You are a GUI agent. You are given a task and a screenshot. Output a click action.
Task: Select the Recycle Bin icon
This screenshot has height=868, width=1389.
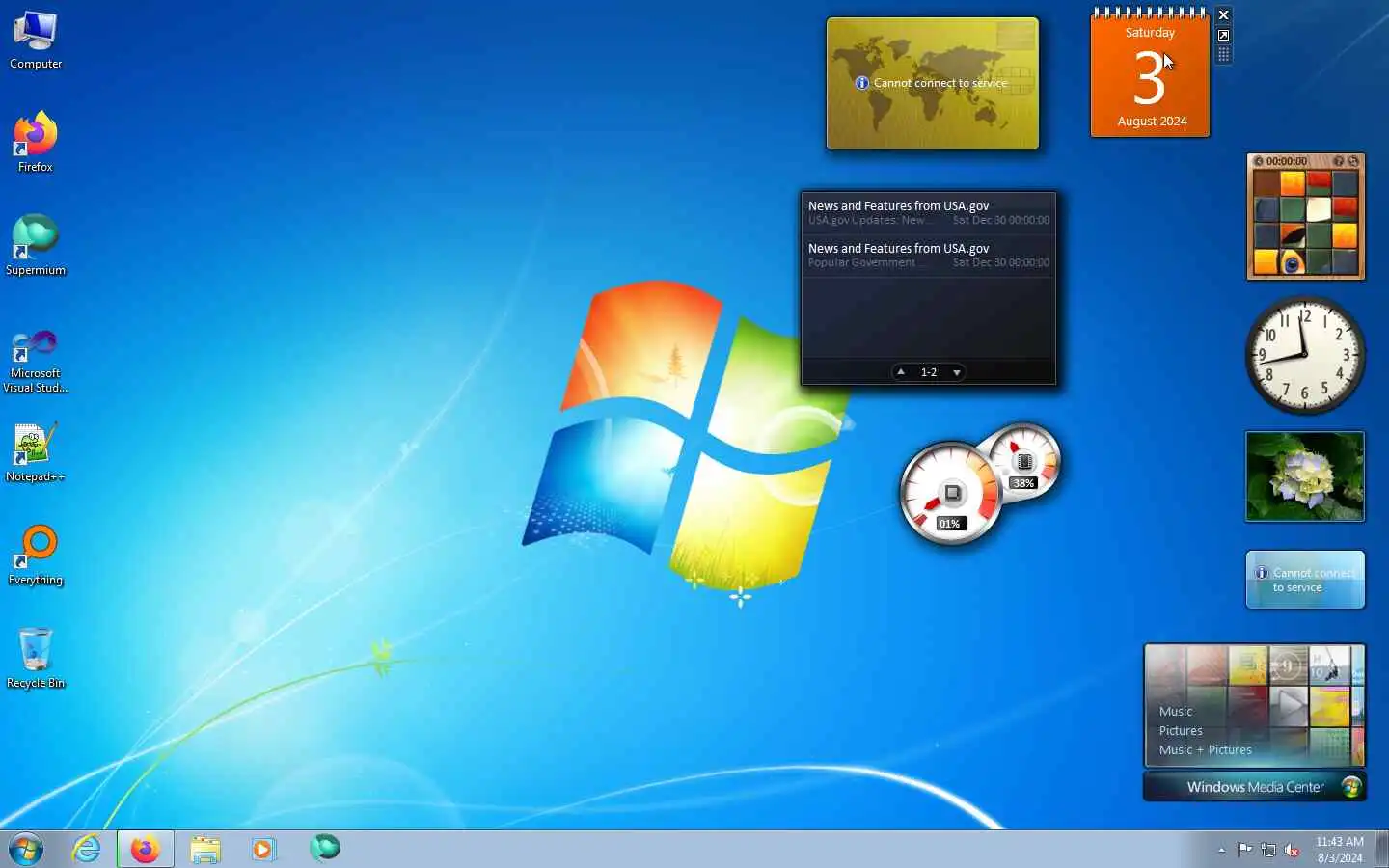click(x=36, y=659)
